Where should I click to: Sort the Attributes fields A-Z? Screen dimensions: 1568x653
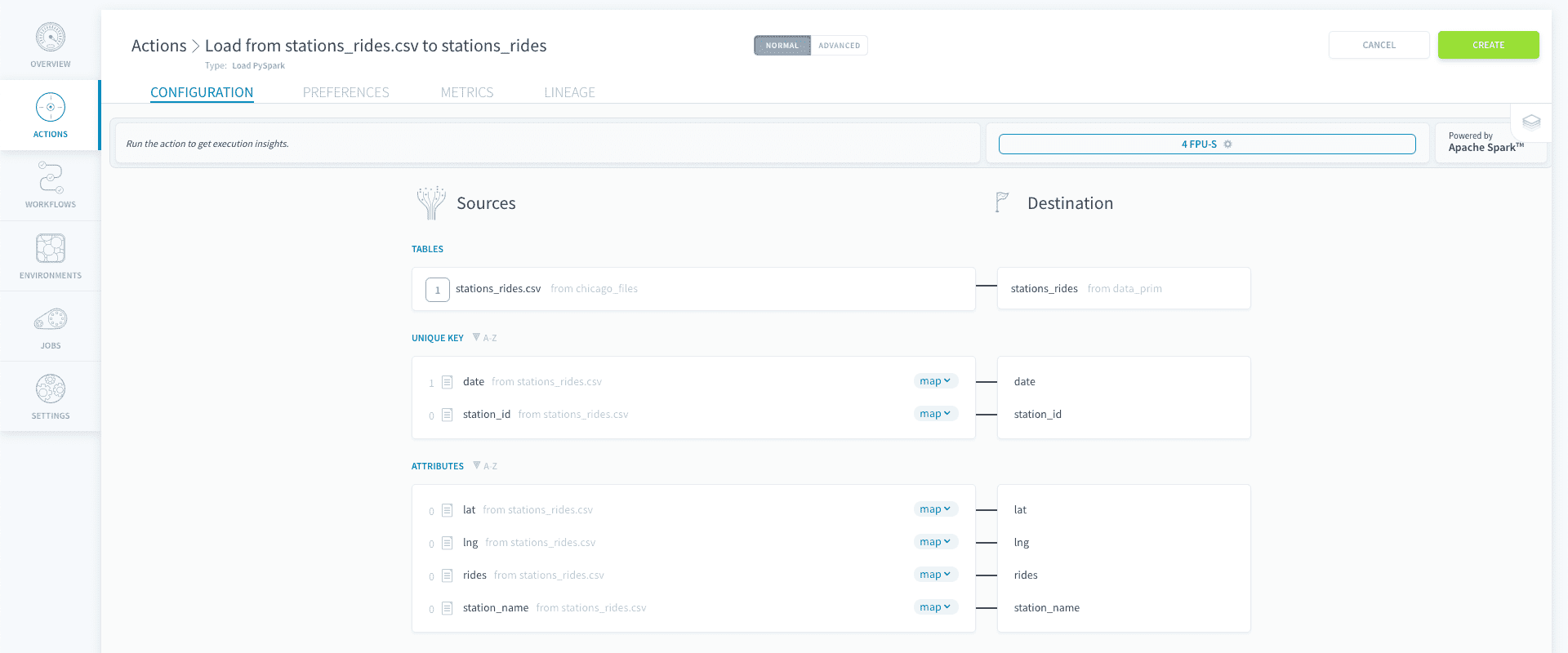point(484,466)
